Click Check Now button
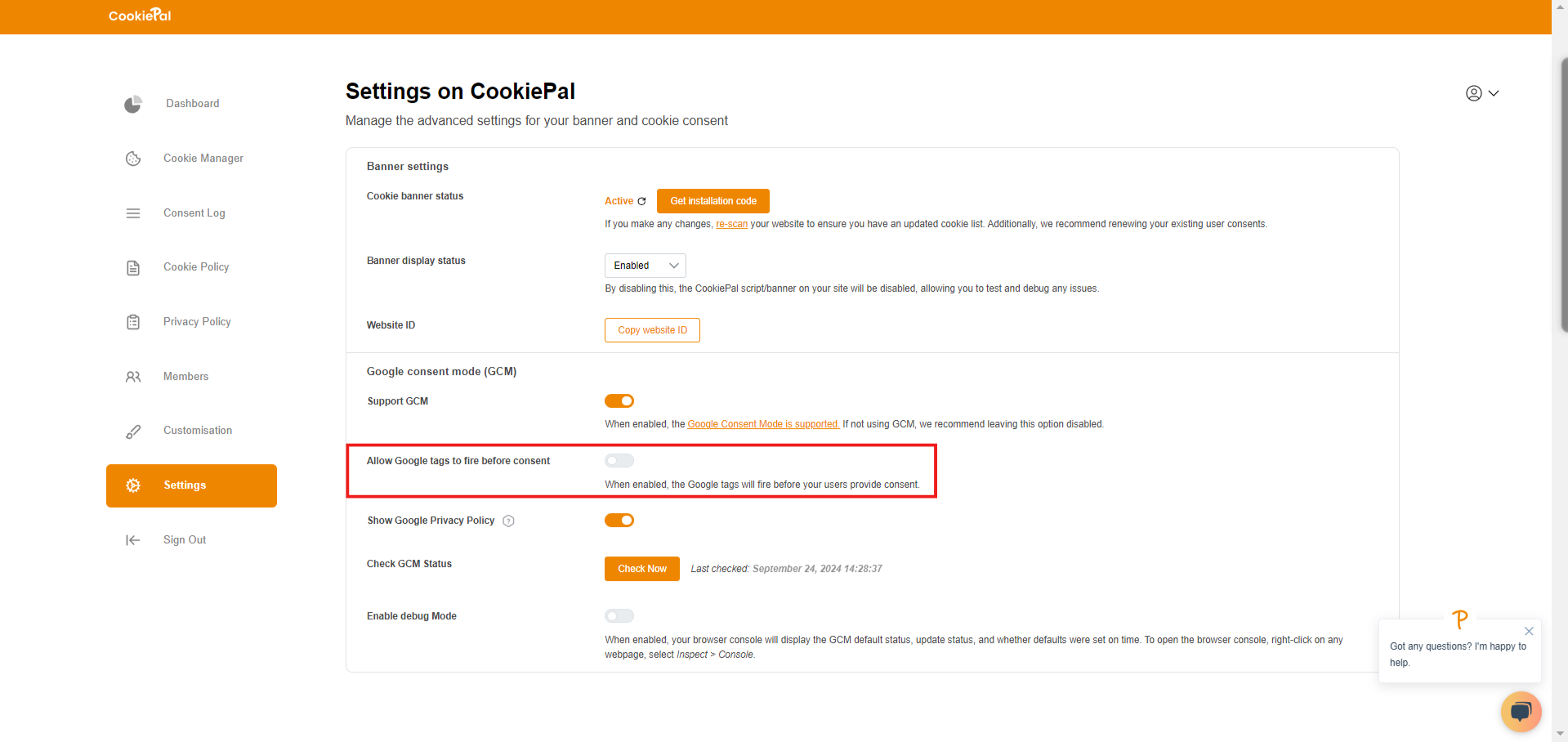Viewport: 1568px width, 742px height. click(x=642, y=569)
